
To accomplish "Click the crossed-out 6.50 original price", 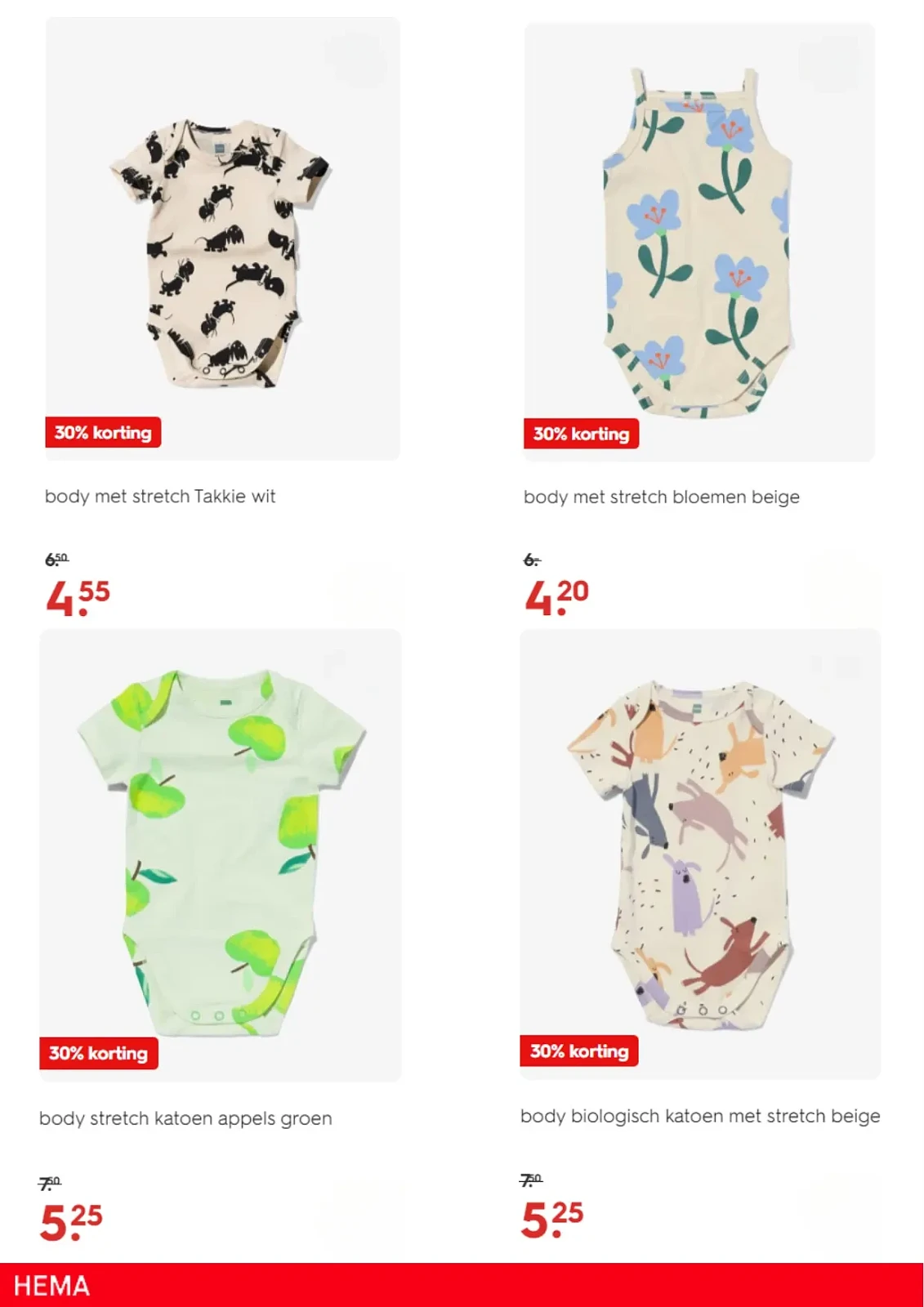I will coord(57,560).
